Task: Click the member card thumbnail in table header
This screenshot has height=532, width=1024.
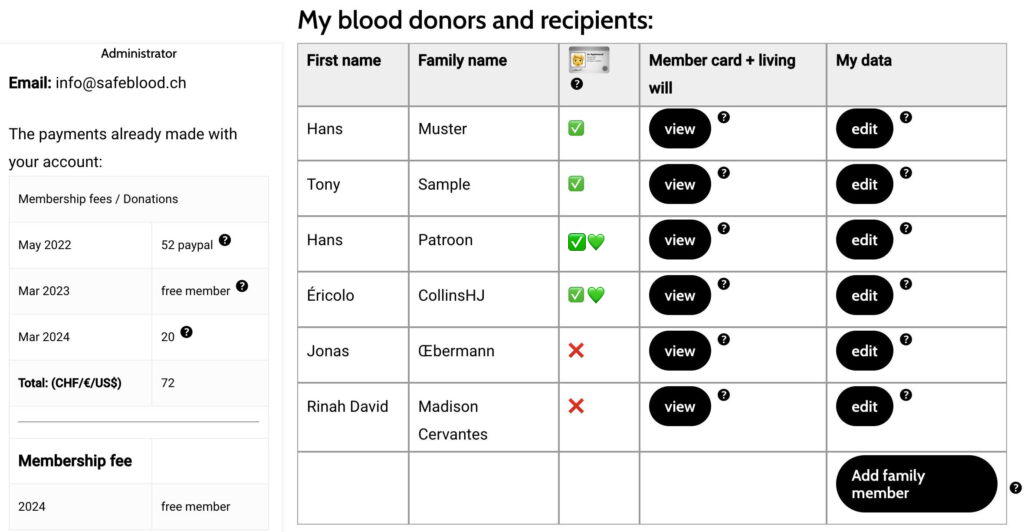Action: click(589, 60)
